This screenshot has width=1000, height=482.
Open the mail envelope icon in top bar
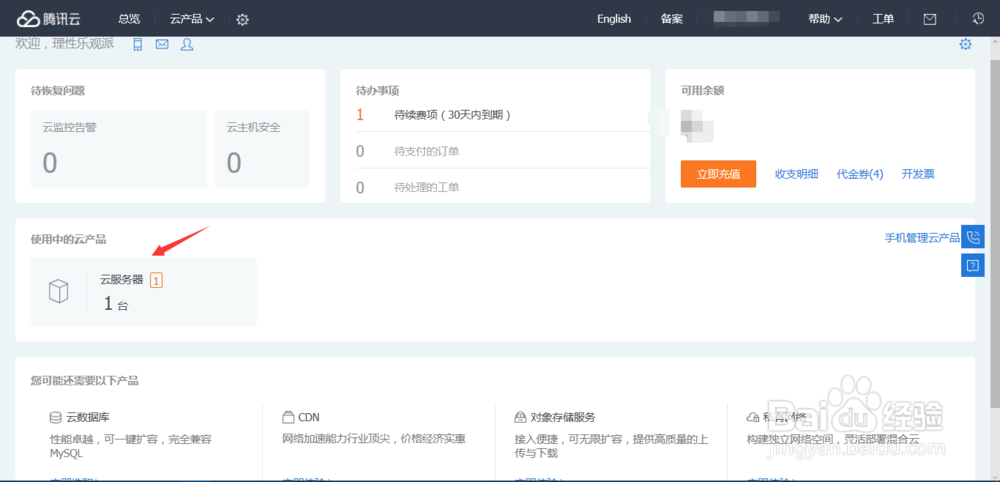tap(930, 19)
